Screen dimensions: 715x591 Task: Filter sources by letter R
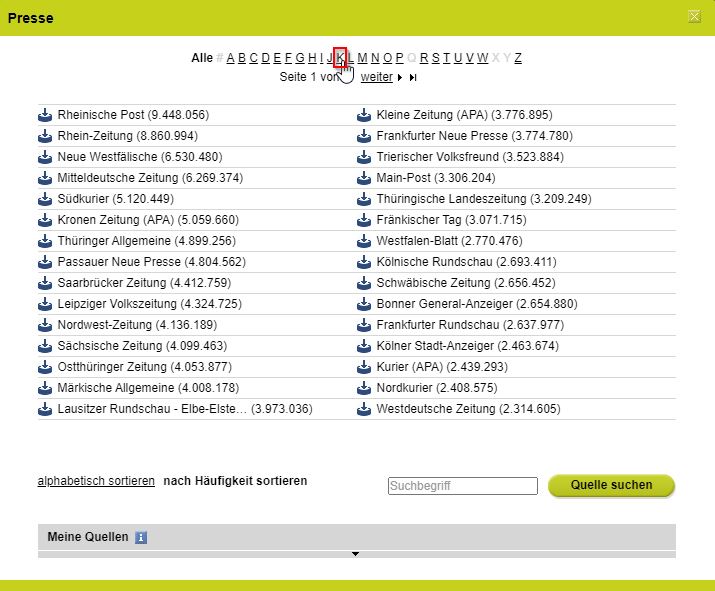[x=424, y=58]
